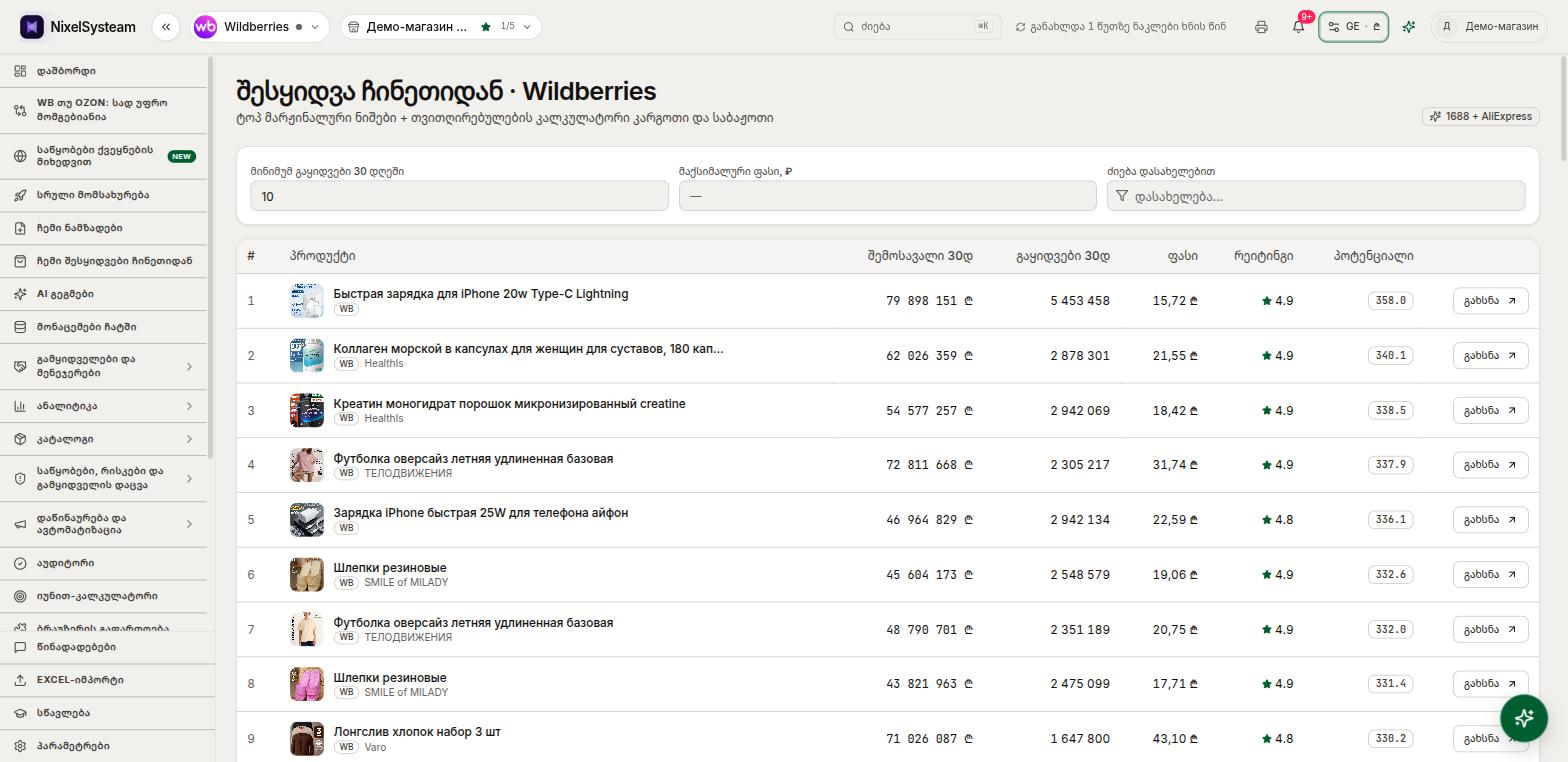Sort by შემოსავალი 30დ column header
This screenshot has width=1568, height=762.
920,256
